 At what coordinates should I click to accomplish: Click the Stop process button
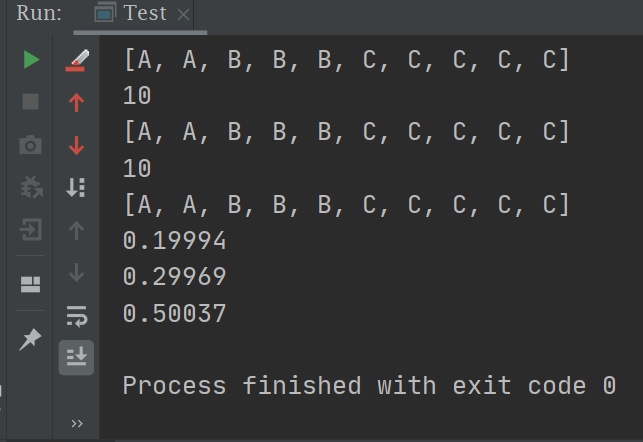[x=31, y=102]
